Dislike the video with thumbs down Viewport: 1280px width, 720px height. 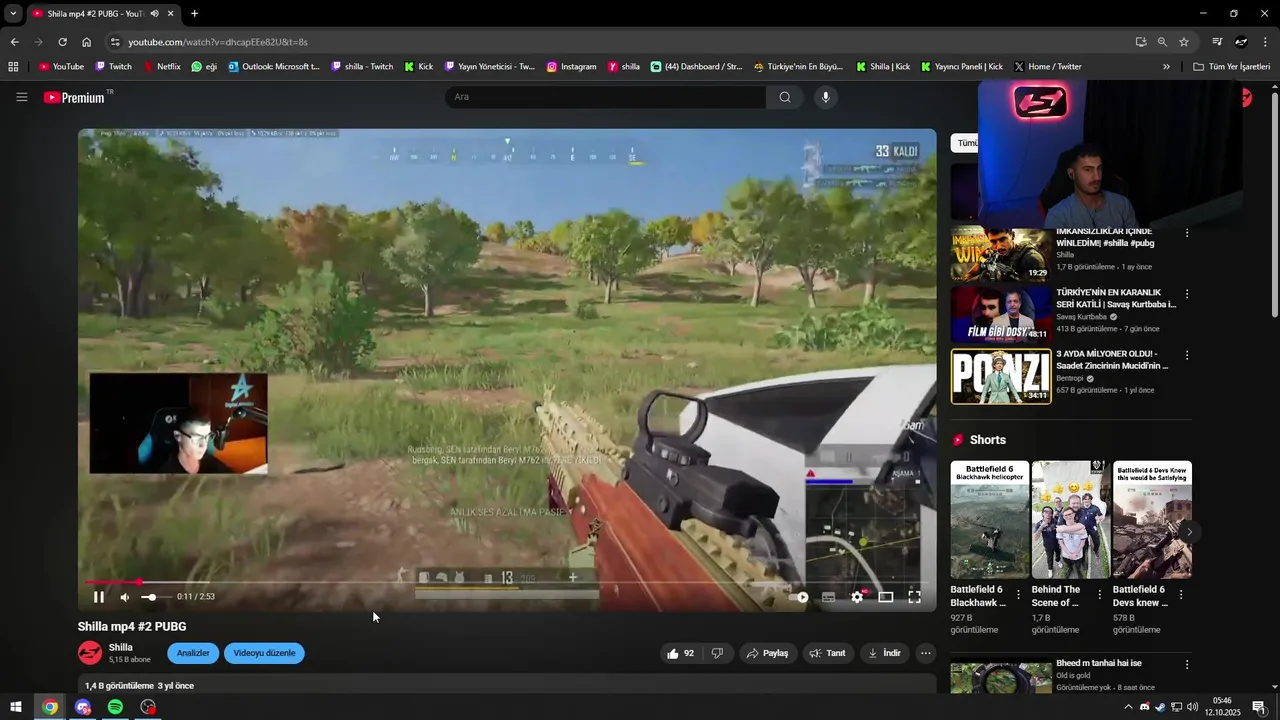(717, 653)
